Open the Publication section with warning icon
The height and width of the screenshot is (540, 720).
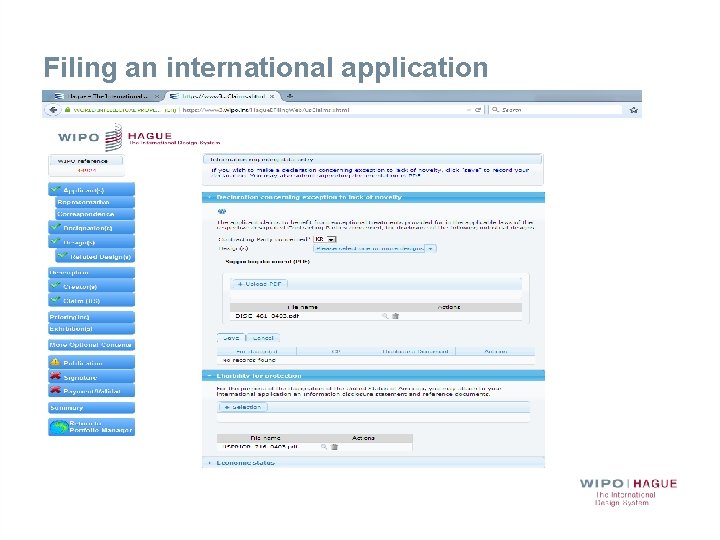91,362
